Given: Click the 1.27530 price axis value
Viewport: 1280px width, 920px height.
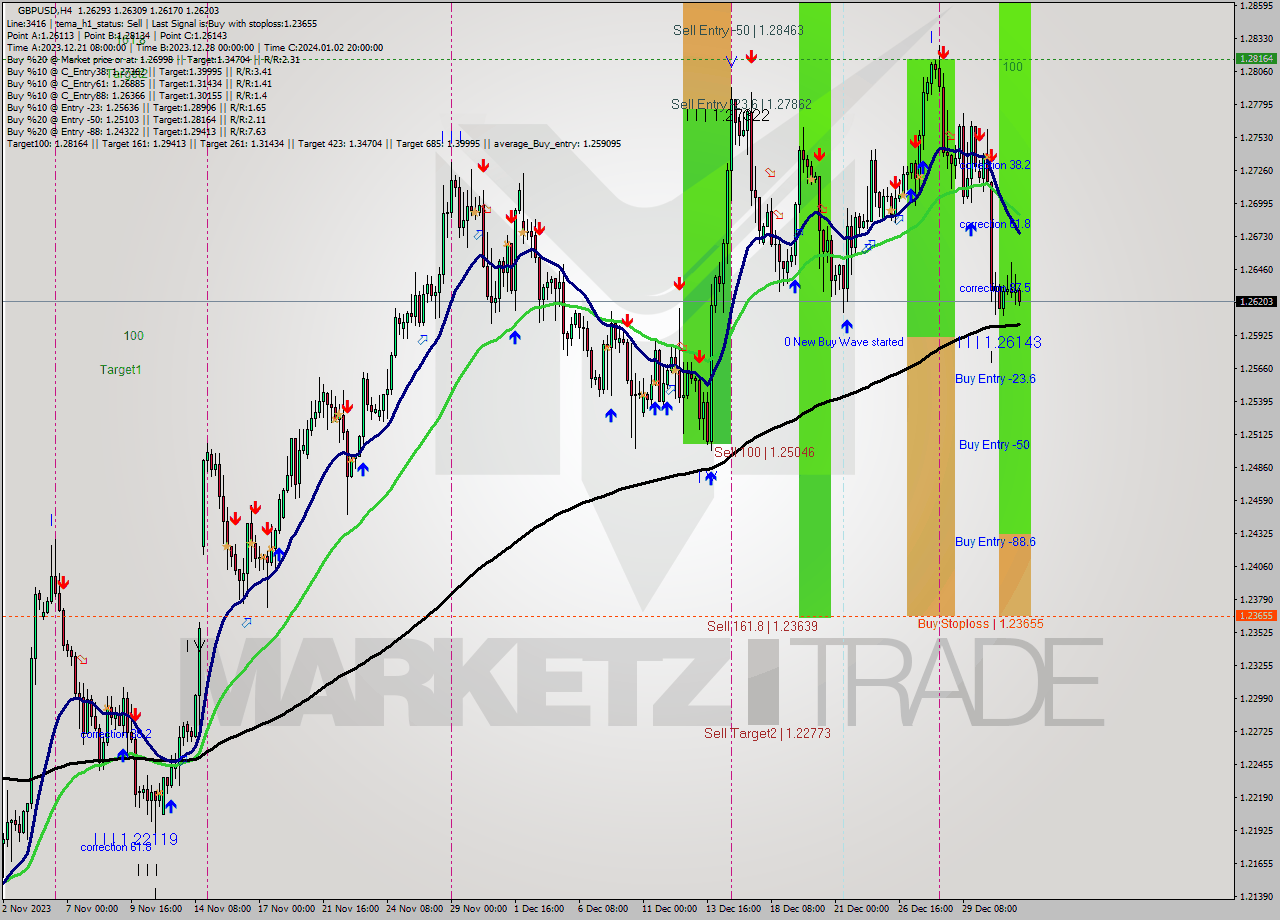Looking at the screenshot, I should click(1256, 137).
